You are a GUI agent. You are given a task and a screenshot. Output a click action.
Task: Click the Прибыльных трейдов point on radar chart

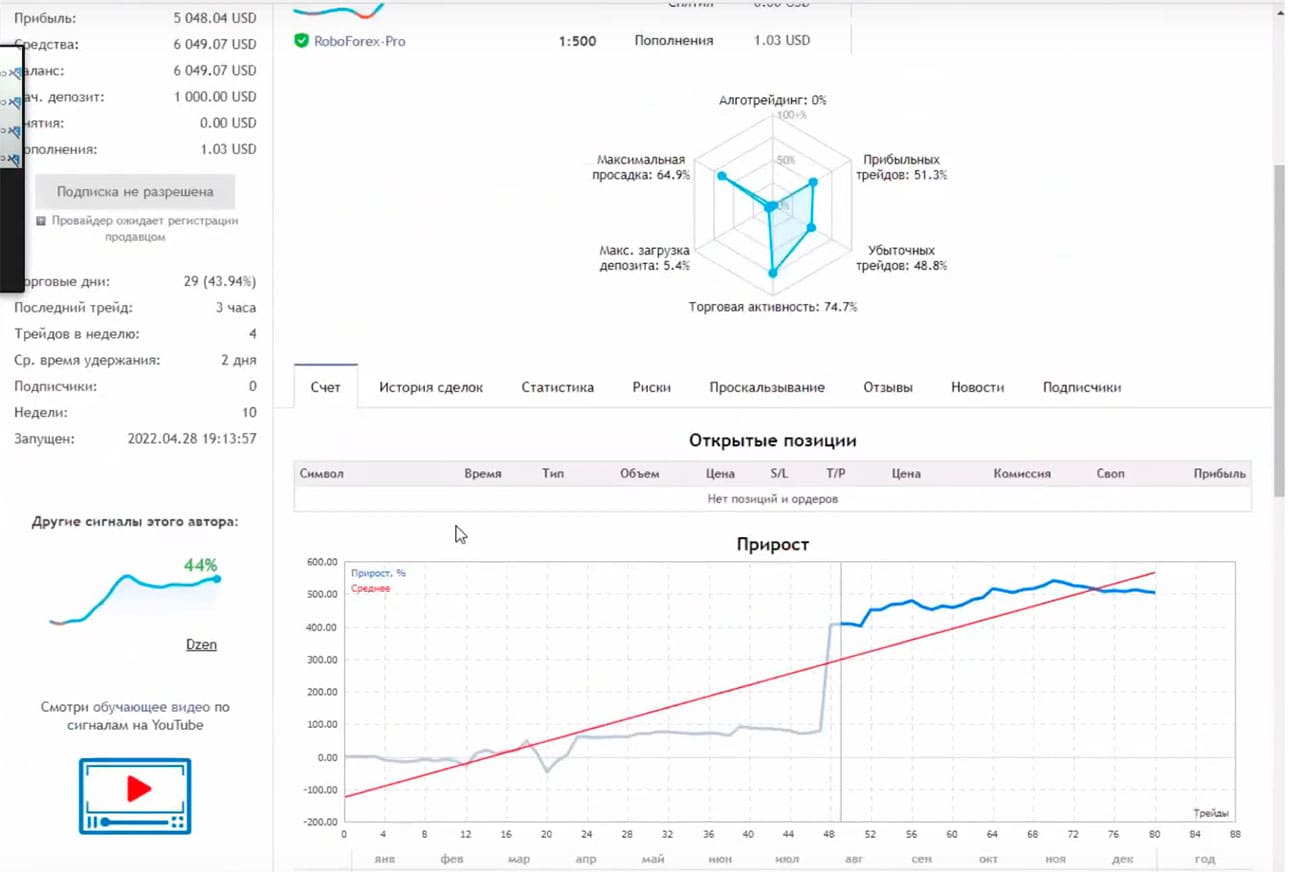tap(813, 182)
